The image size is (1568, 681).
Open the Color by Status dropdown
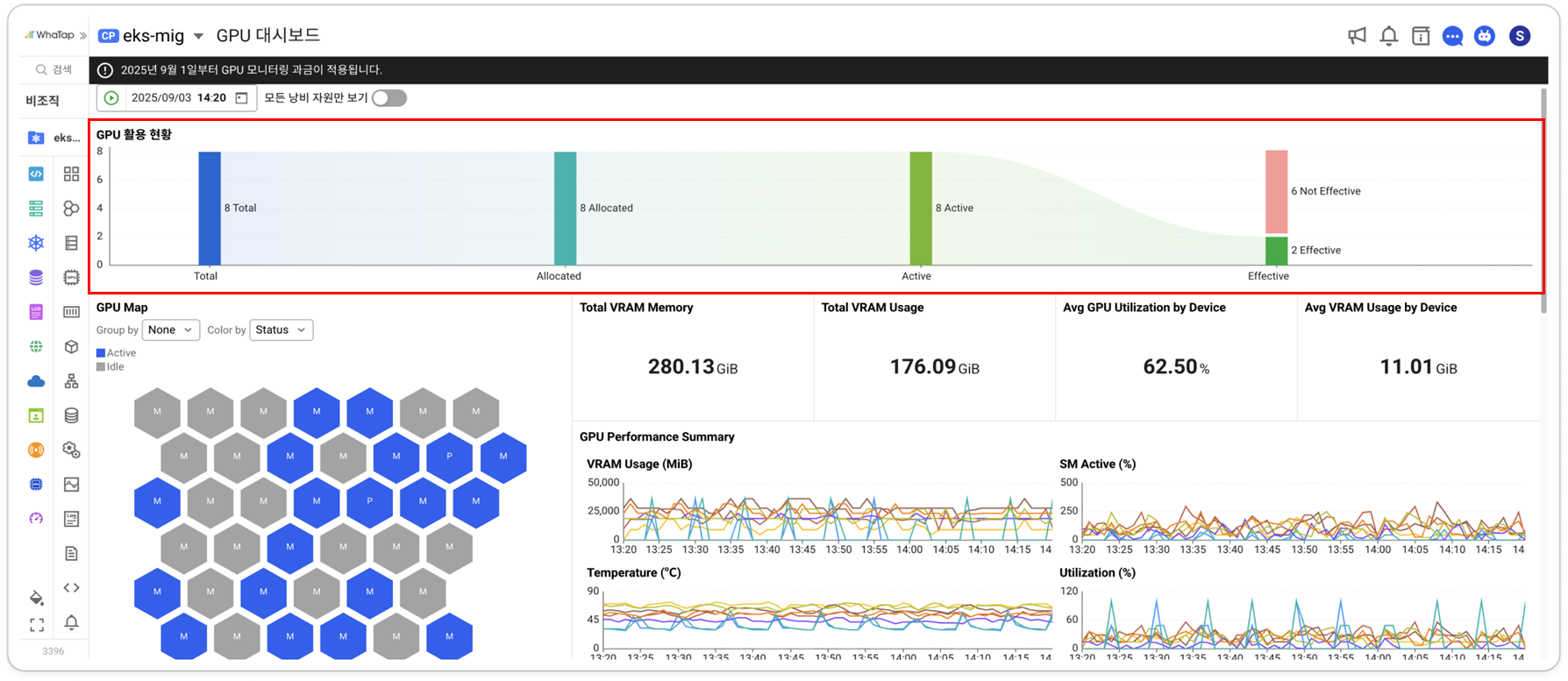pos(281,330)
